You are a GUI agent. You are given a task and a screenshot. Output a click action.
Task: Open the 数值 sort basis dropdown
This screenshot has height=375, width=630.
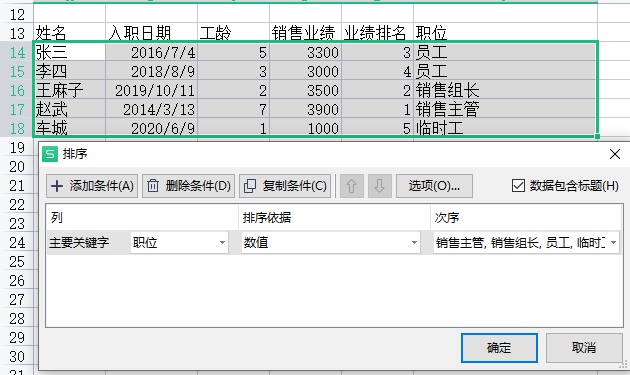(x=331, y=242)
